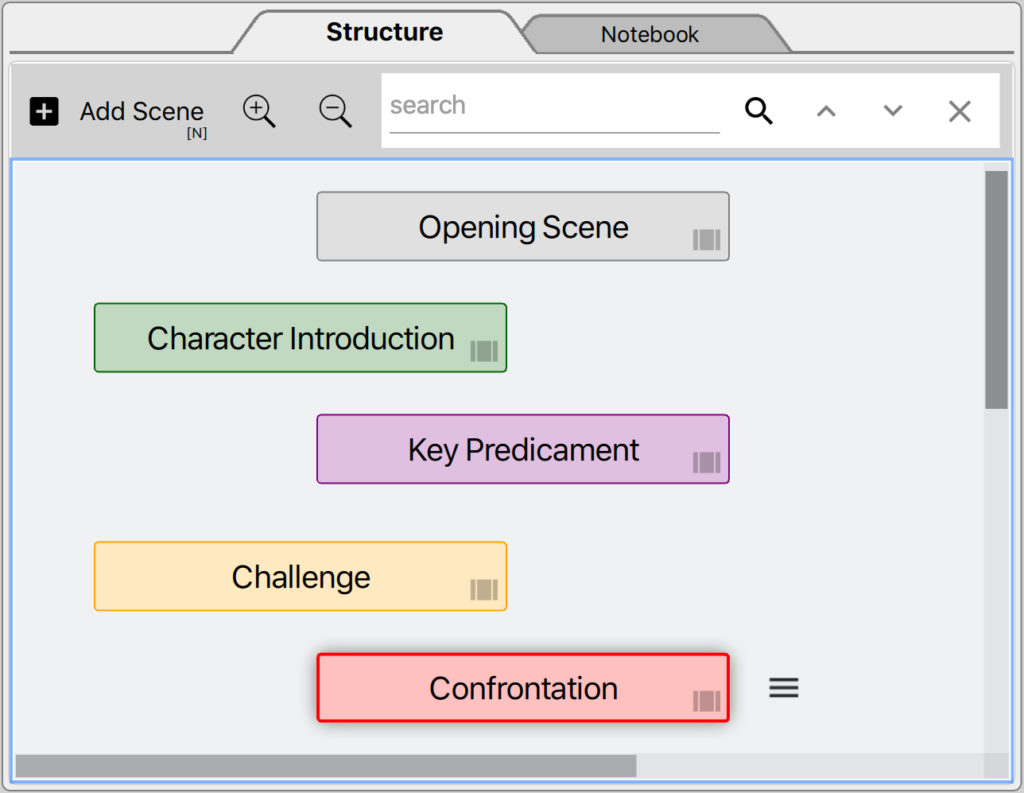Jump to next search result arrow
This screenshot has width=1024, height=793.
(893, 111)
